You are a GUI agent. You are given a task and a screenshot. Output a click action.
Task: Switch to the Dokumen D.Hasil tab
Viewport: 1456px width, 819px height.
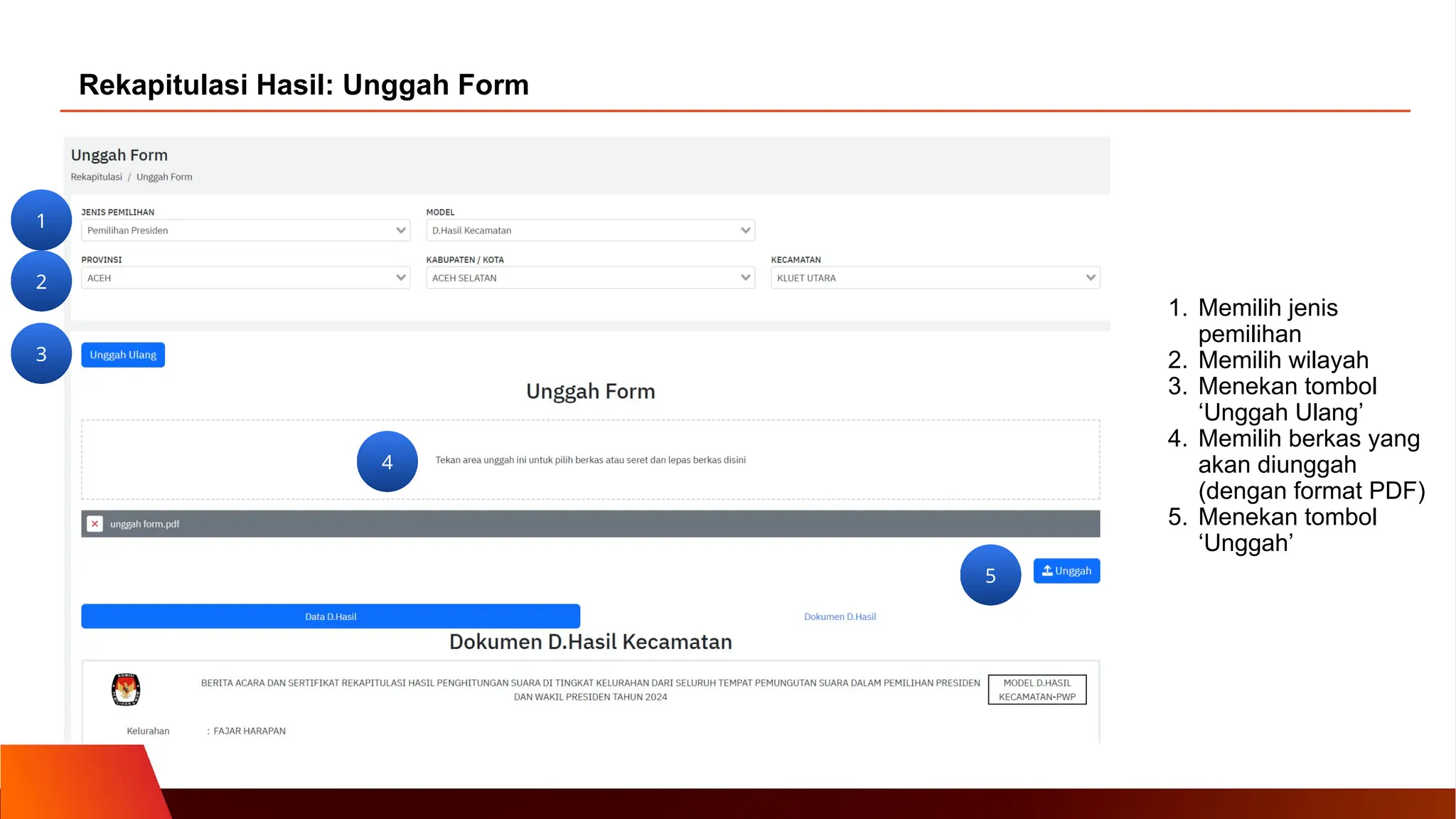pyautogui.click(x=840, y=616)
